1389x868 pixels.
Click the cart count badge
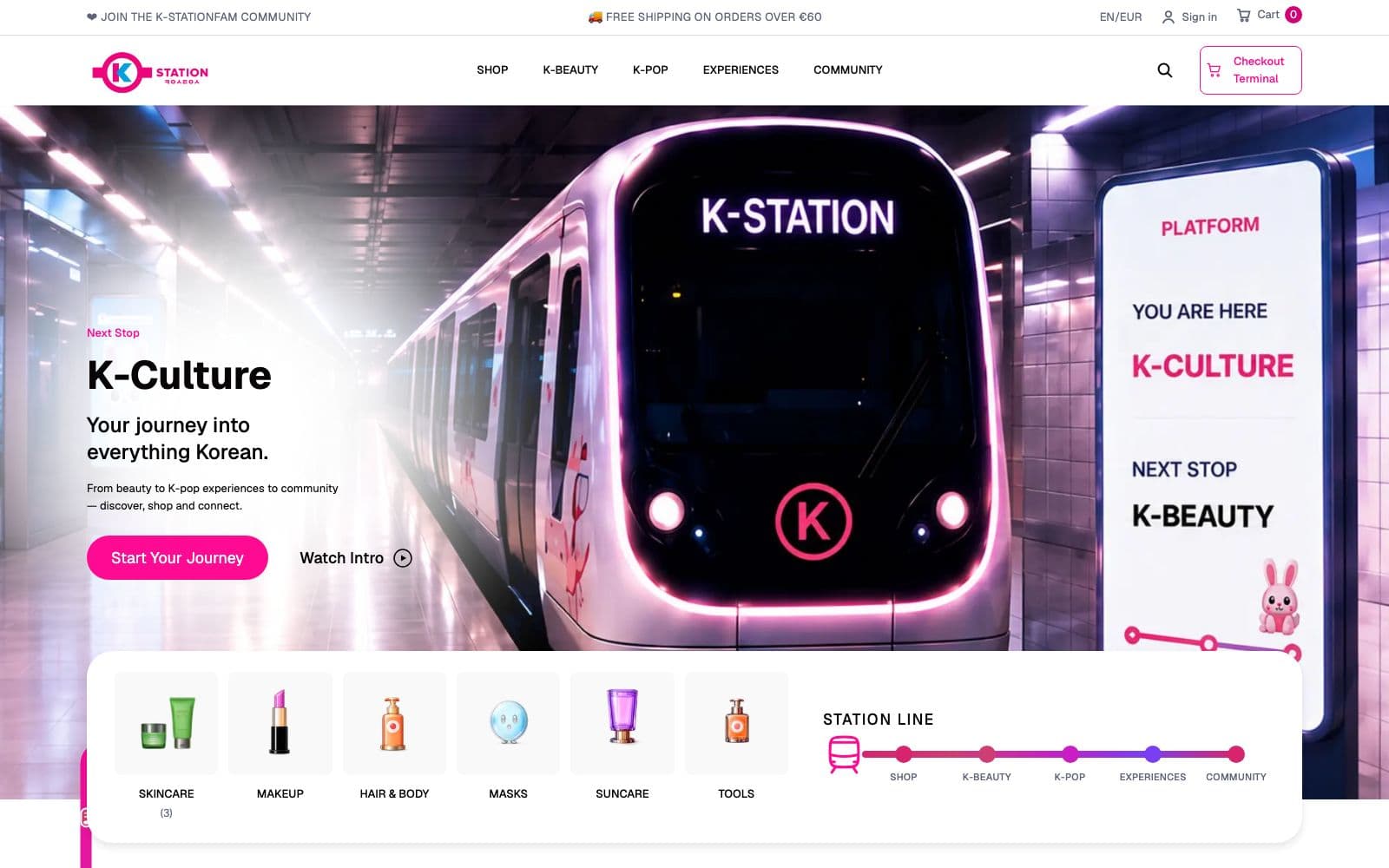tap(1293, 15)
